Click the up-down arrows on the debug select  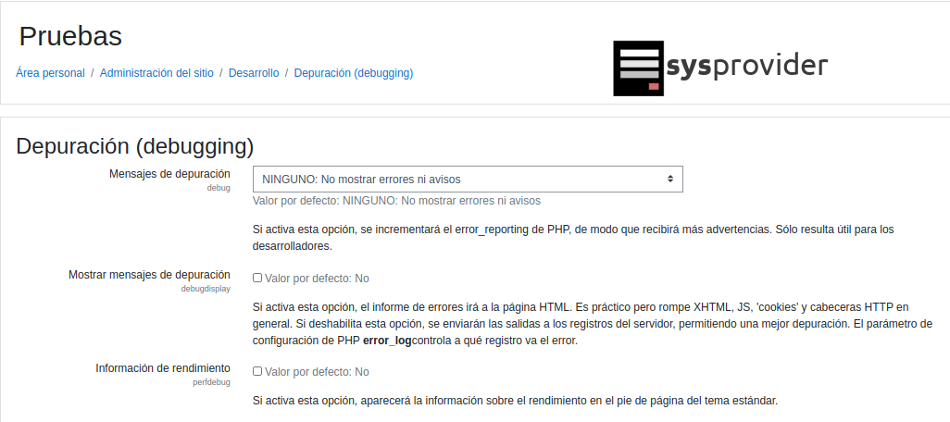(670, 179)
